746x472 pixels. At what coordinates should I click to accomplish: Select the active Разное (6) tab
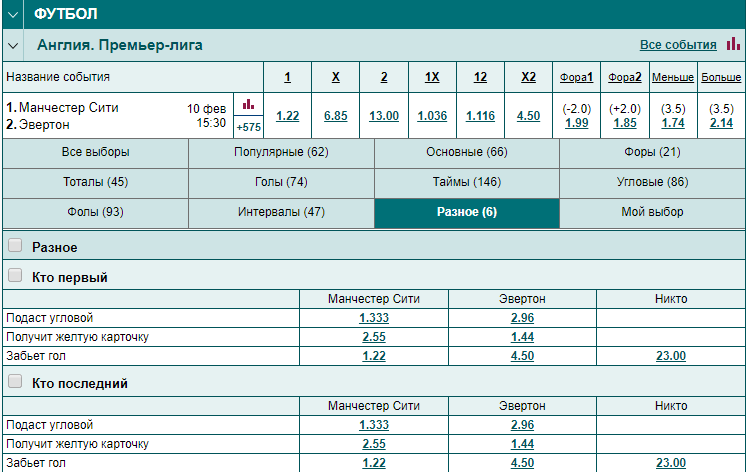467,212
